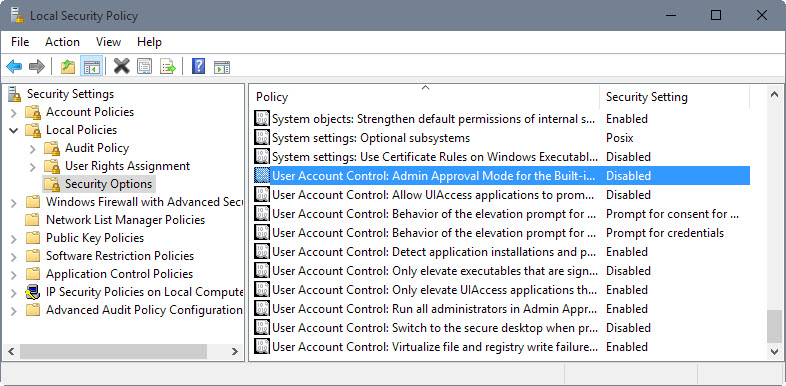Expand the Audit Policy node
Image resolution: width=786 pixels, height=386 pixels.
33,148
